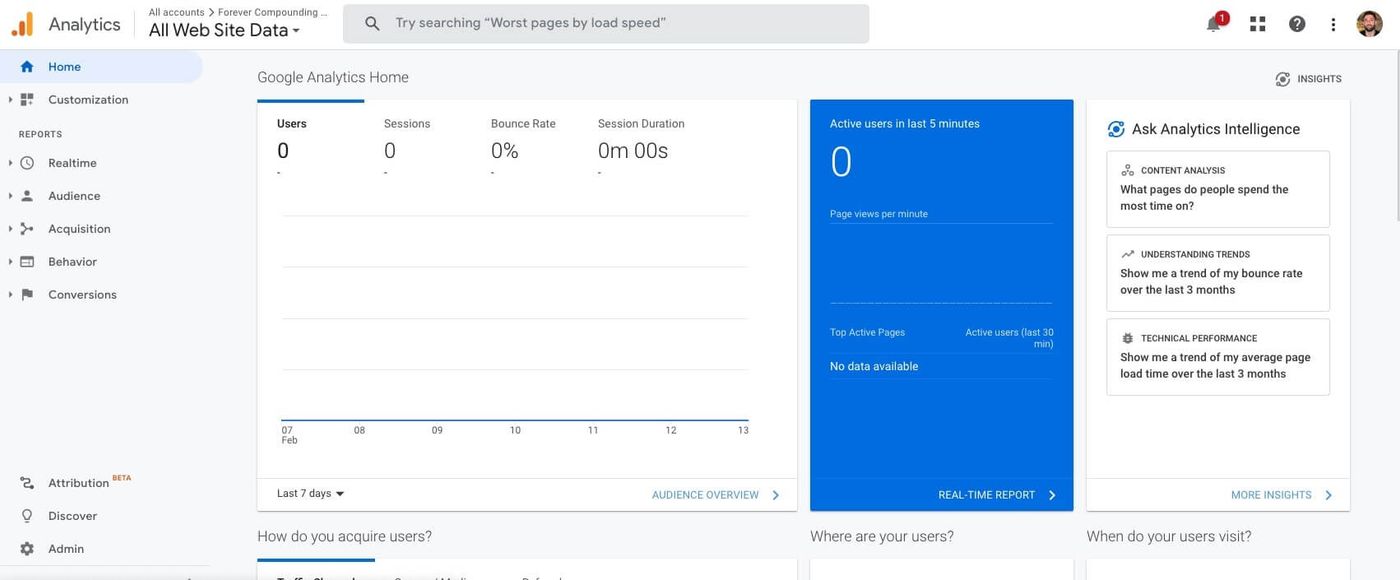Screen dimensions: 1400x580
Task: Click the arrow beside Audience Overview
Action: point(776,495)
